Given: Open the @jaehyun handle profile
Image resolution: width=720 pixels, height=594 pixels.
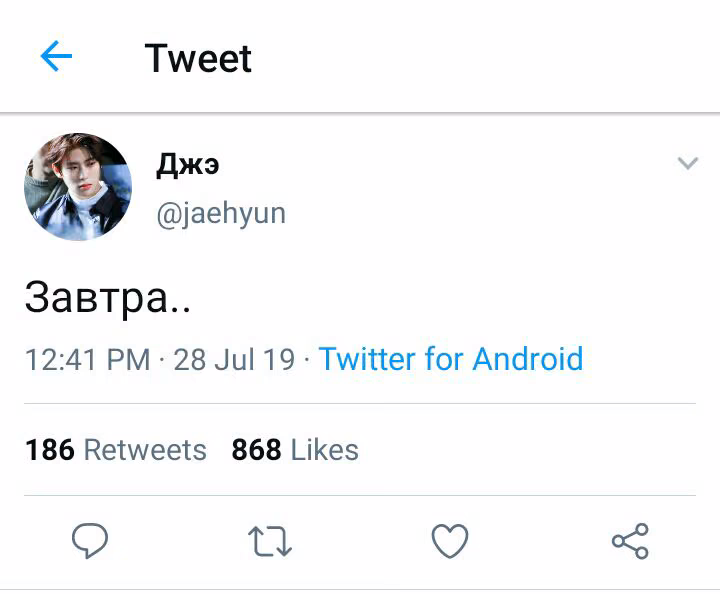Looking at the screenshot, I should point(221,214).
